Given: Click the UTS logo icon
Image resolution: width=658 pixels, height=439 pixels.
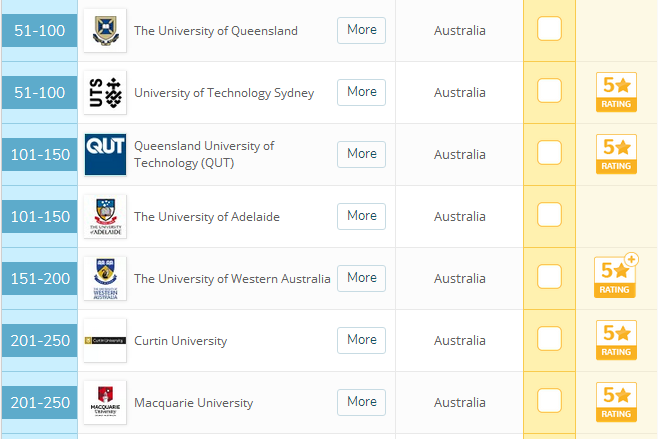Looking at the screenshot, I should (x=105, y=93).
